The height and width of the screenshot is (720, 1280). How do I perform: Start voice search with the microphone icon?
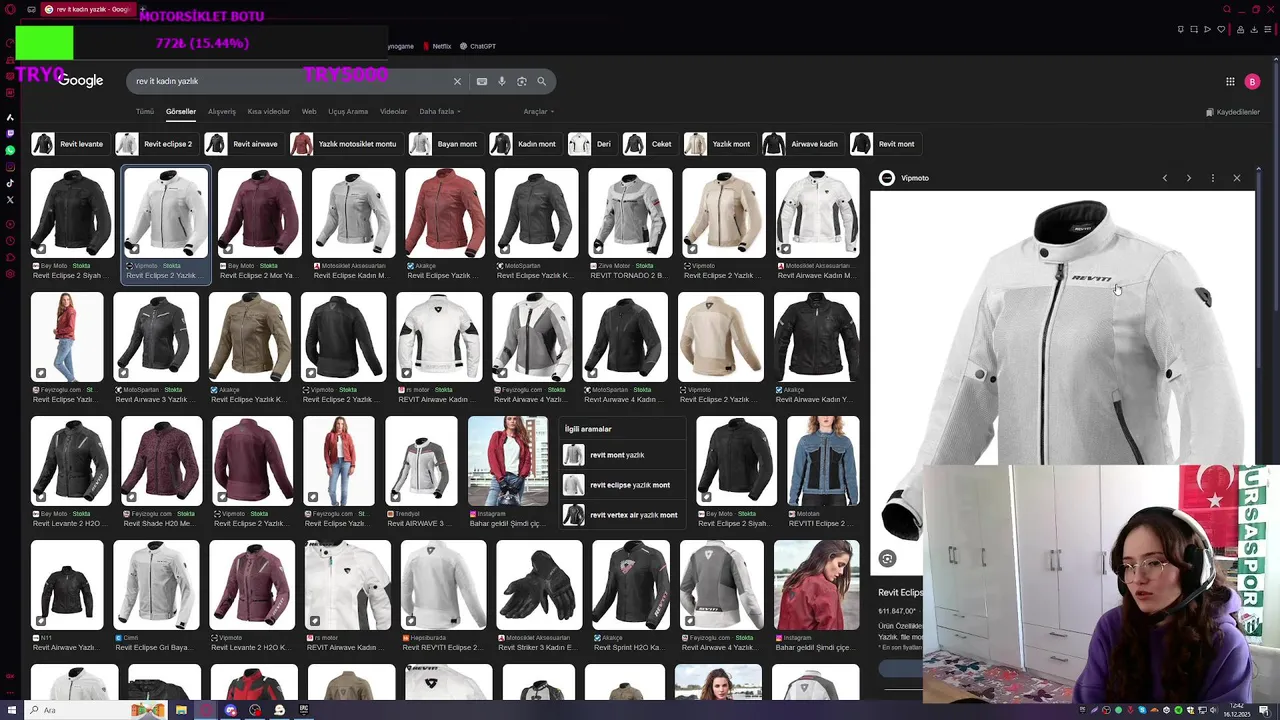502,81
